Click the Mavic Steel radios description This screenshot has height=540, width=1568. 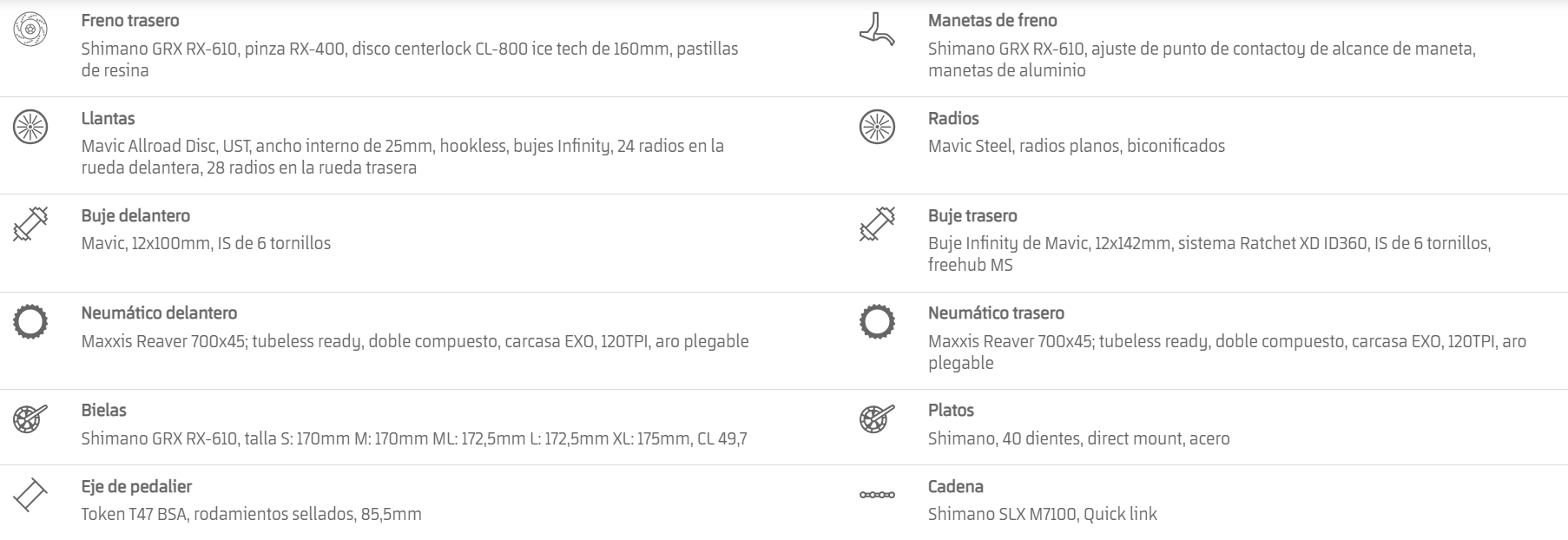(1077, 146)
